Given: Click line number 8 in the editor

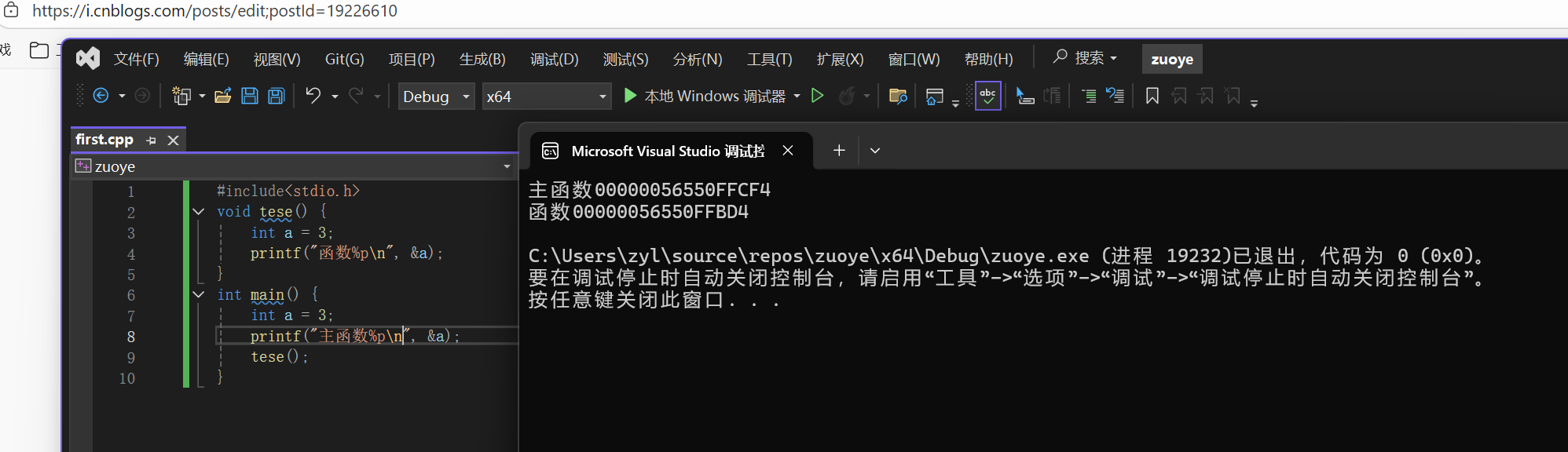Looking at the screenshot, I should coord(130,337).
